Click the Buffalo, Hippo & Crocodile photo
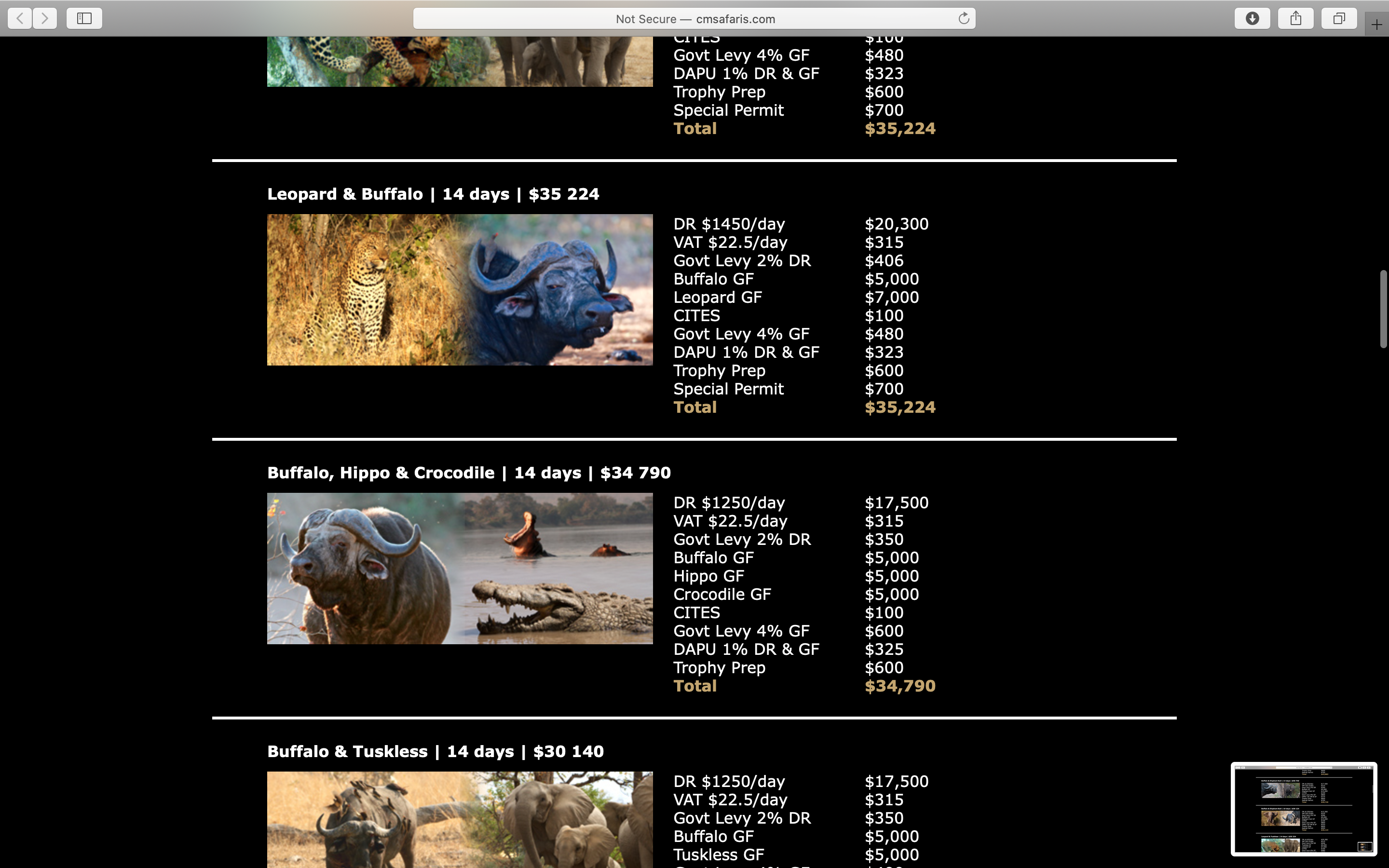The height and width of the screenshot is (868, 1389). (460, 569)
